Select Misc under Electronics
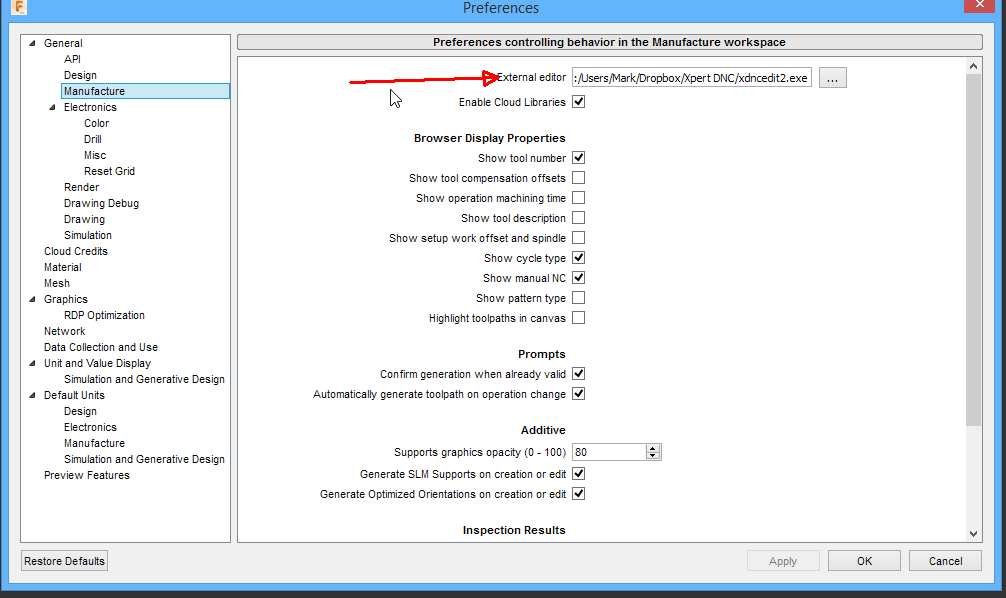 pyautogui.click(x=95, y=155)
